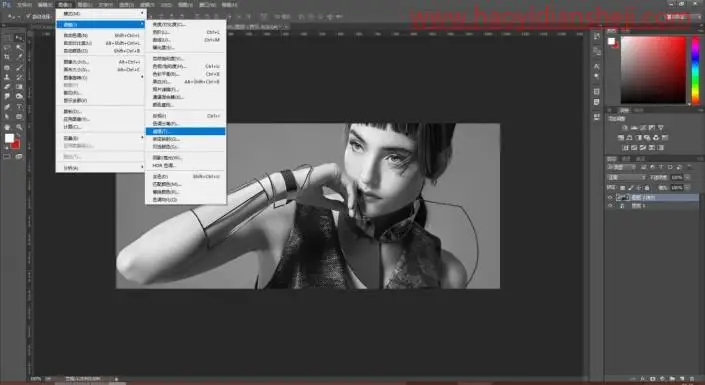Toggle Auto-Select checkbox in options bar
This screenshot has width=705, height=385.
[x=28, y=16]
